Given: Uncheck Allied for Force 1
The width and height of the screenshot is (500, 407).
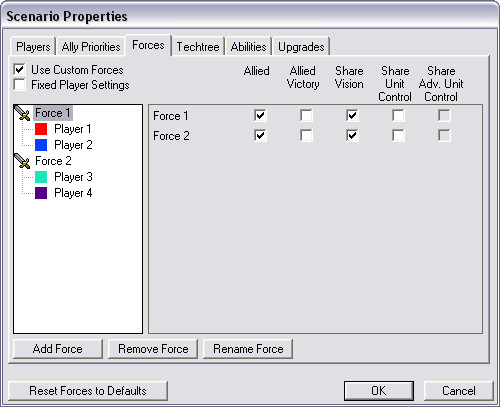Looking at the screenshot, I should click(260, 116).
